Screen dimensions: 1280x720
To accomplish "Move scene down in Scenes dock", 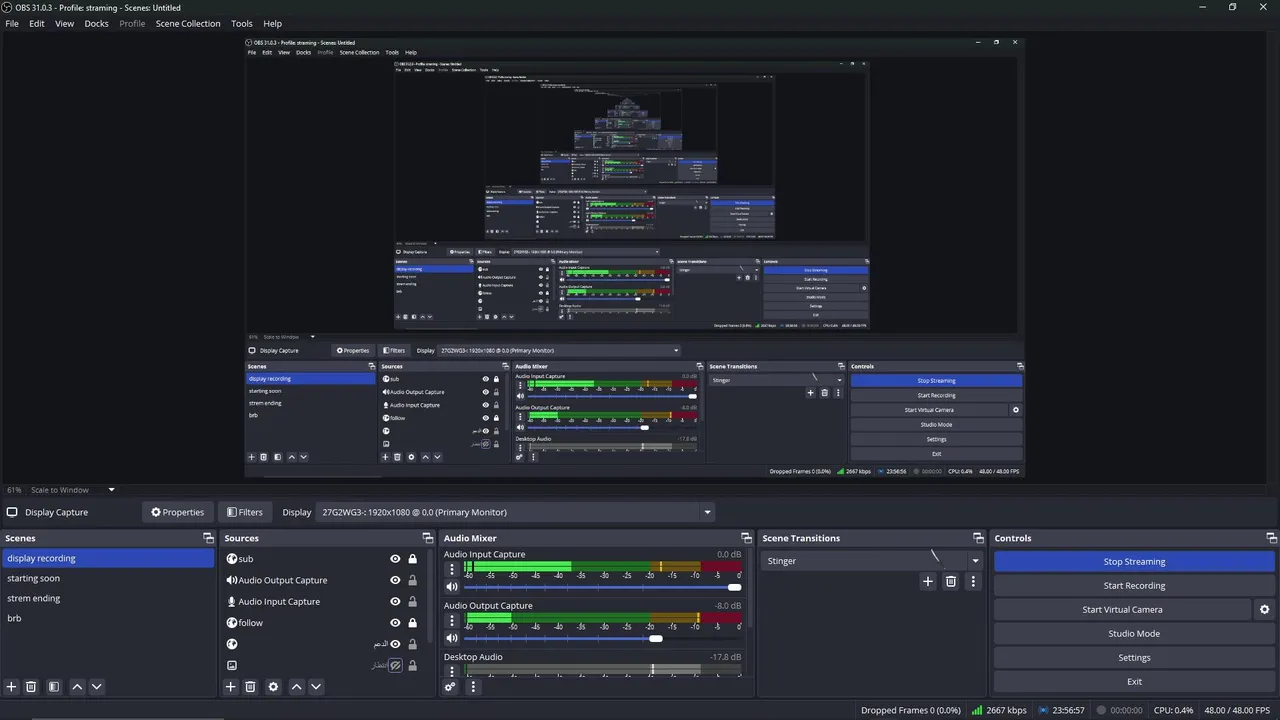I will (96, 687).
